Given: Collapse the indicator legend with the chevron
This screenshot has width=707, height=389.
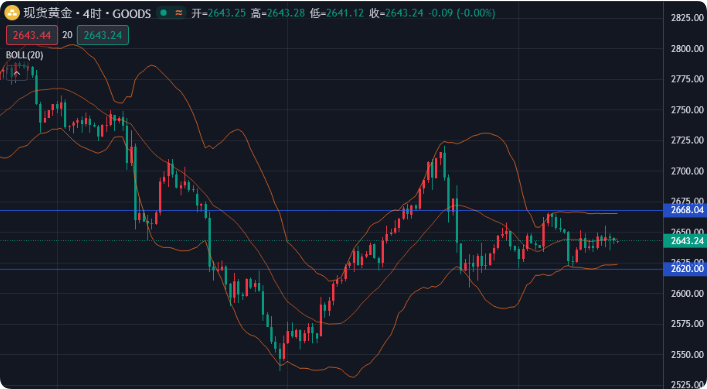Looking at the screenshot, I should [17, 73].
